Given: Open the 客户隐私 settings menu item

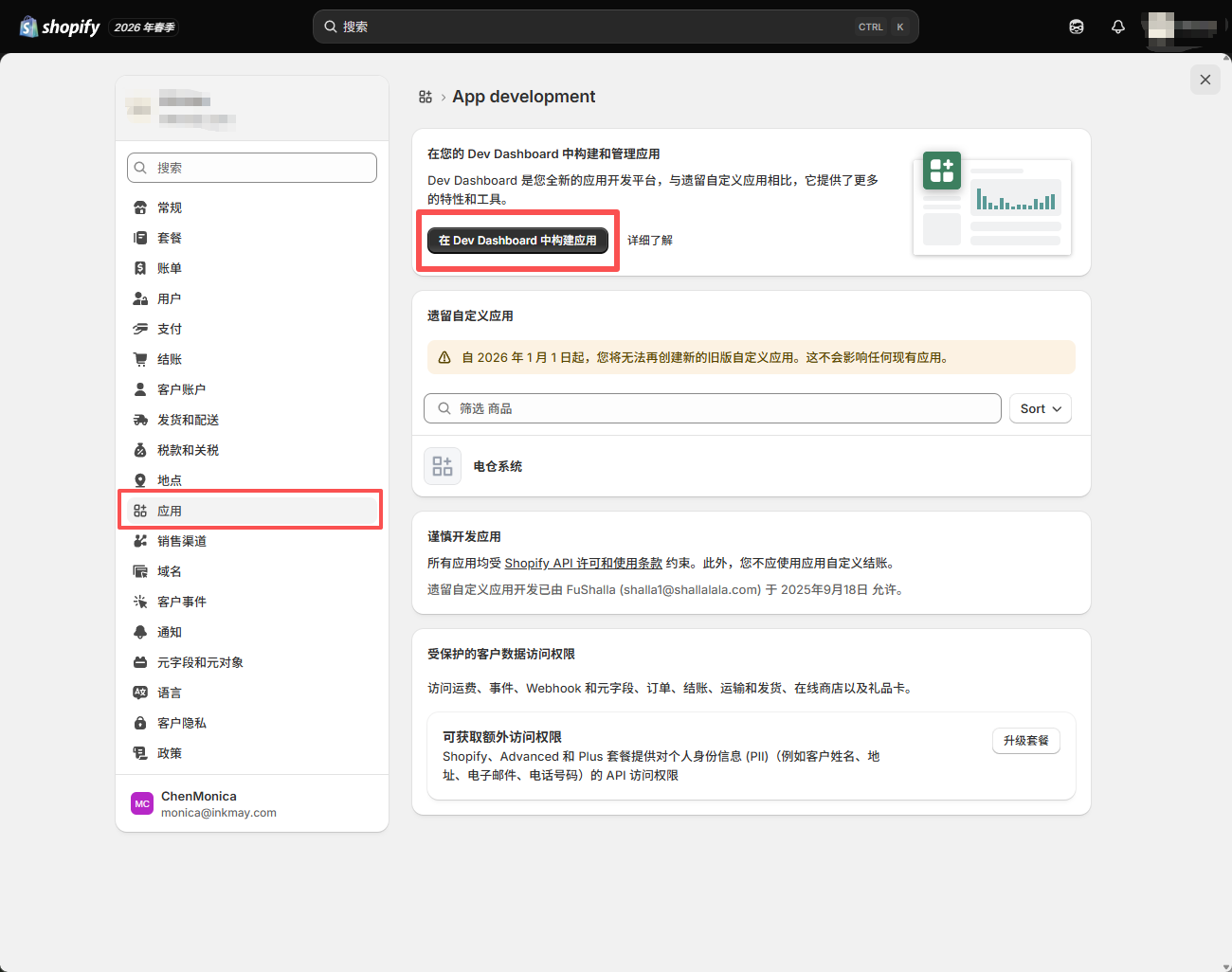Looking at the screenshot, I should click(252, 723).
